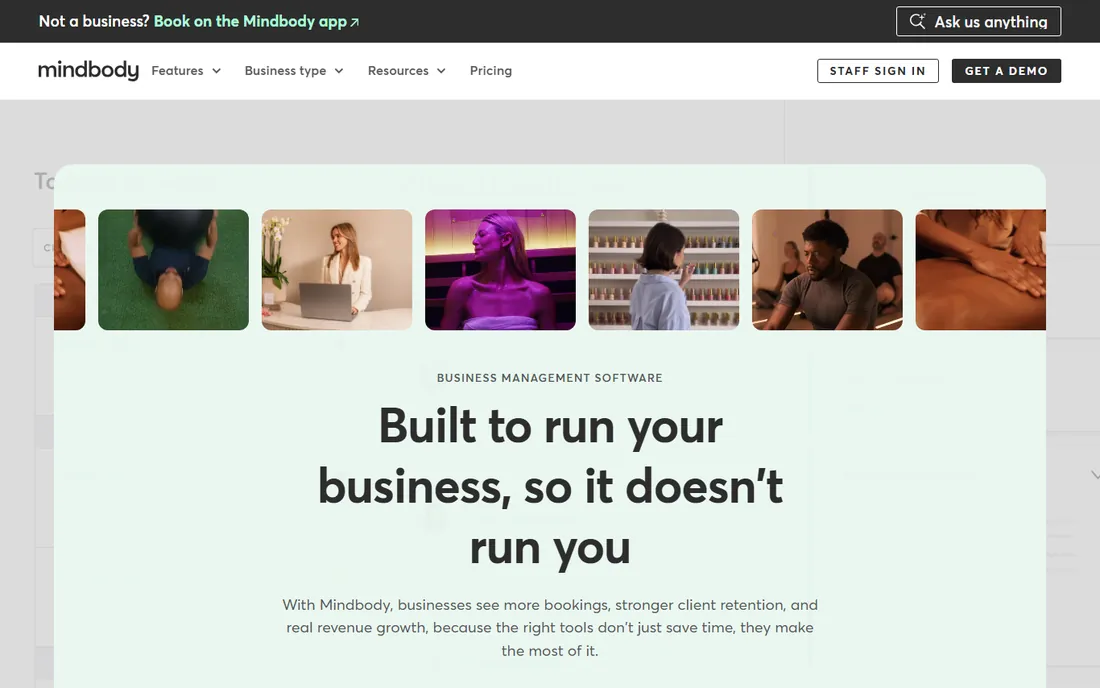Click the Not a business? text
Image resolution: width=1100 pixels, height=688 pixels.
coord(94,21)
